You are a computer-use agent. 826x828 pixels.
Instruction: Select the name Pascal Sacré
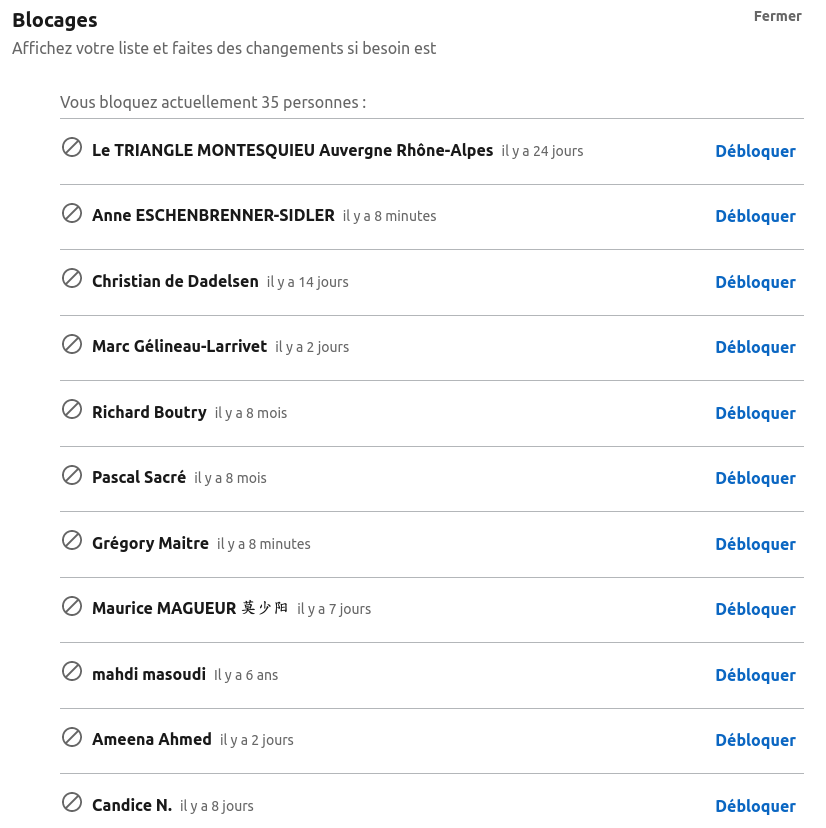click(139, 478)
